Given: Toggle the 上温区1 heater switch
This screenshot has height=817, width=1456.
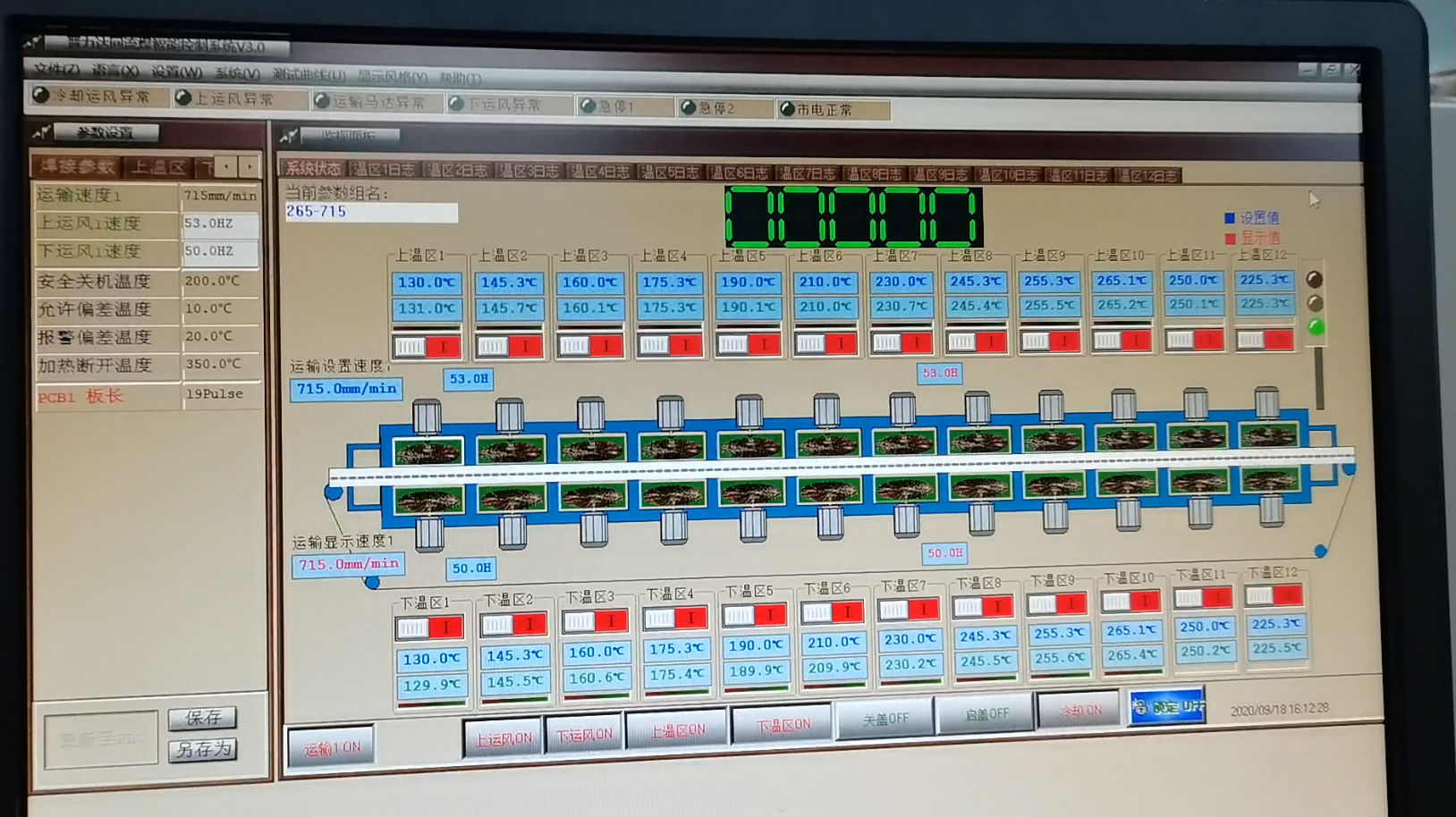Looking at the screenshot, I should pos(427,347).
